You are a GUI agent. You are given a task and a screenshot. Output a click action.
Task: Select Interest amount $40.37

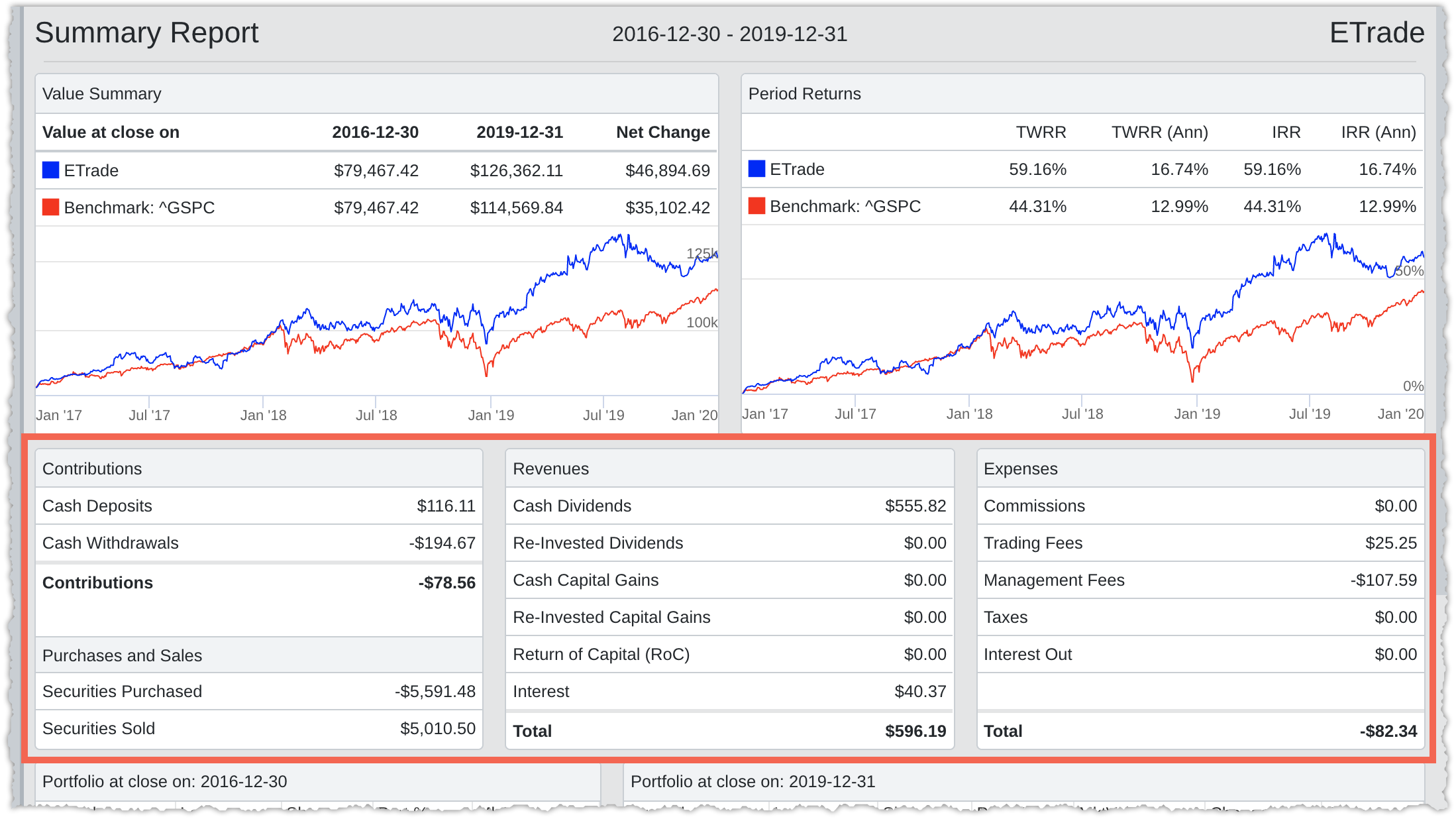tap(920, 691)
